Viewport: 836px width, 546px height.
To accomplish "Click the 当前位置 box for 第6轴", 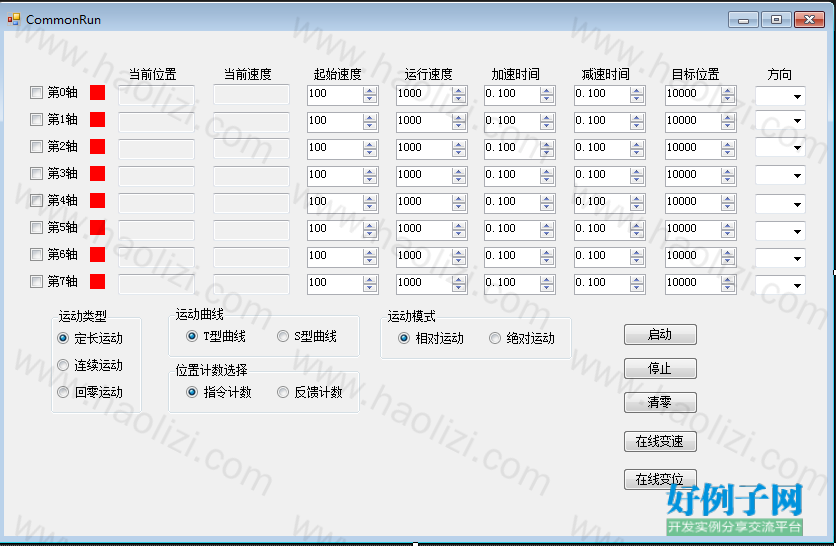I will (156, 257).
